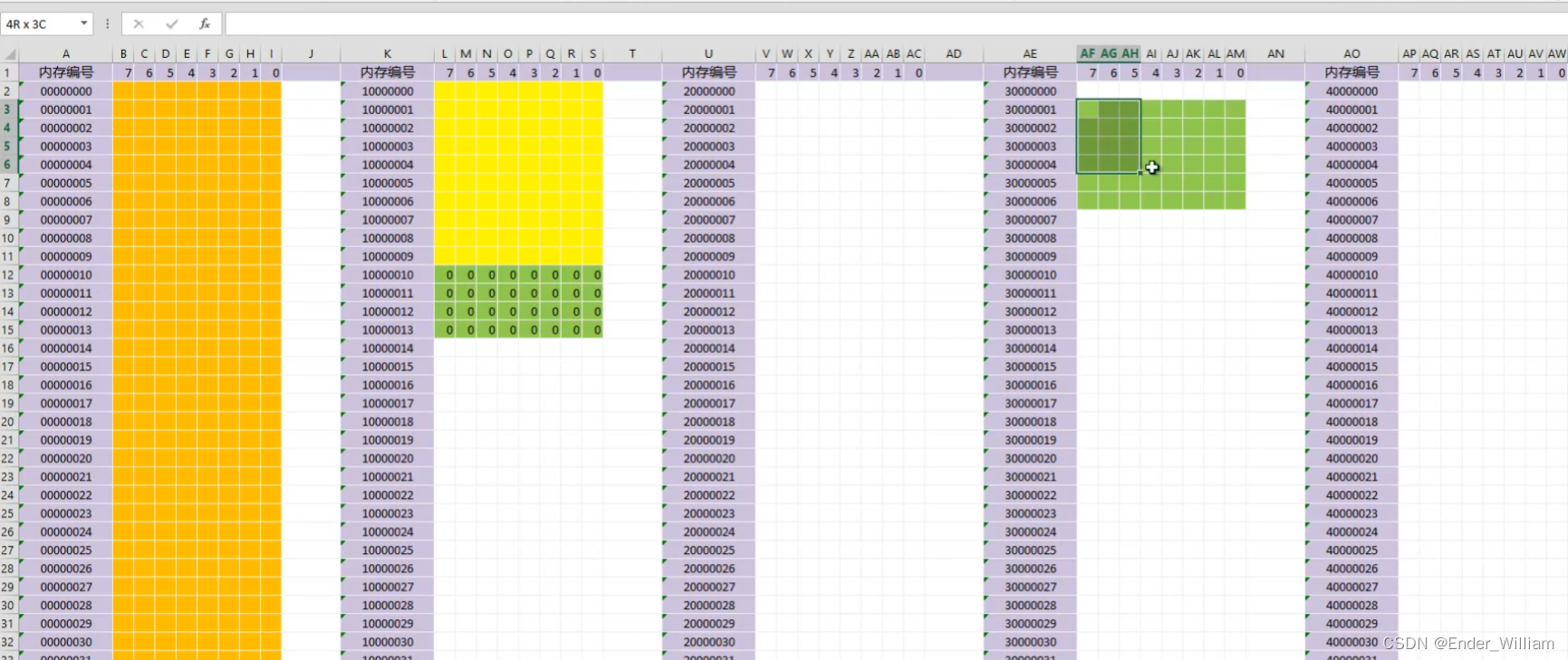
Task: Open Insert Function via the fx icon
Action: click(205, 24)
